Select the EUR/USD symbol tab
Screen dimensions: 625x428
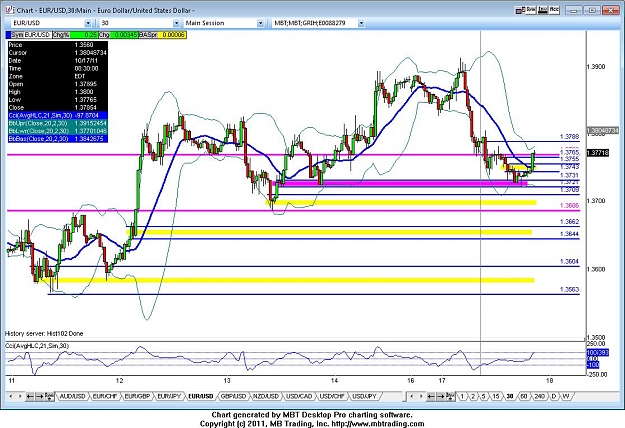(201, 396)
